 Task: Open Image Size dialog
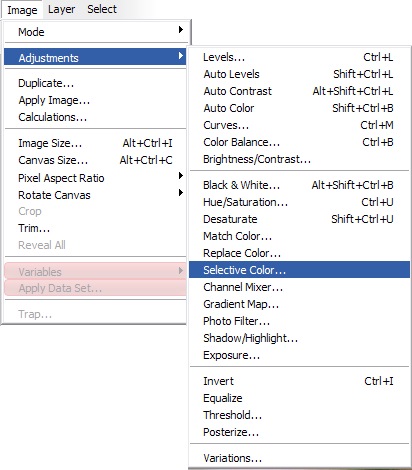pyautogui.click(x=95, y=143)
